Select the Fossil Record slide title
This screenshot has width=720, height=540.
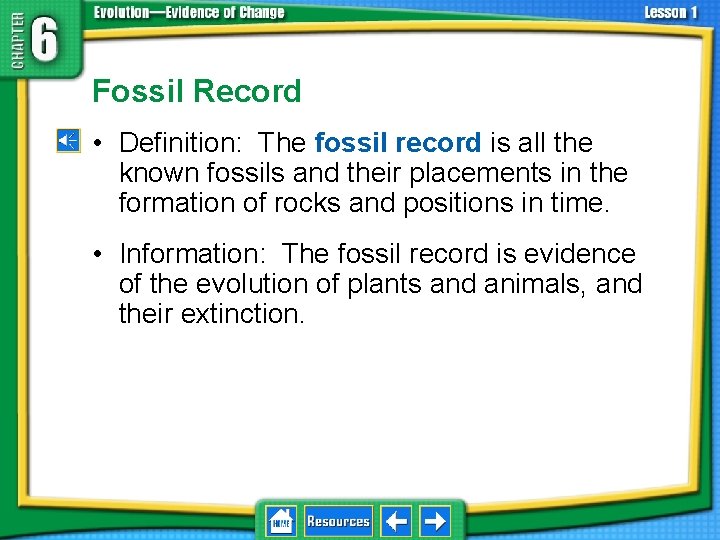tap(197, 91)
